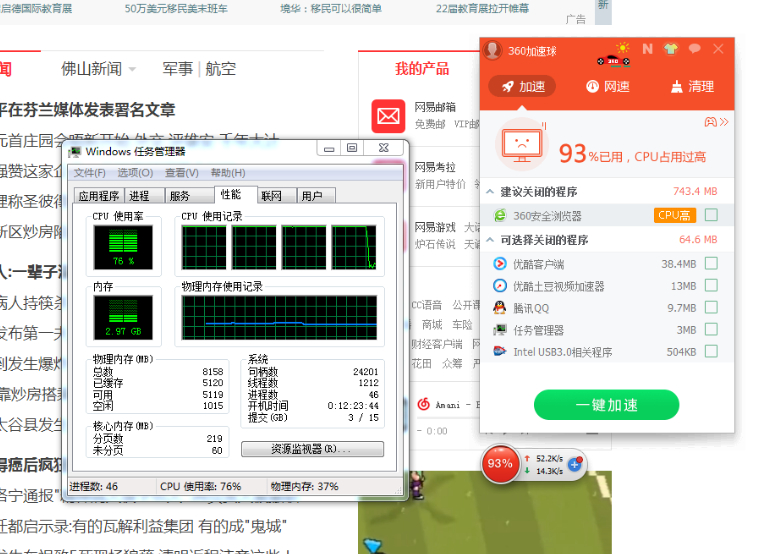This screenshot has width=765, height=554.
Task: Click the 64.6 MB value text
Action: [698, 239]
